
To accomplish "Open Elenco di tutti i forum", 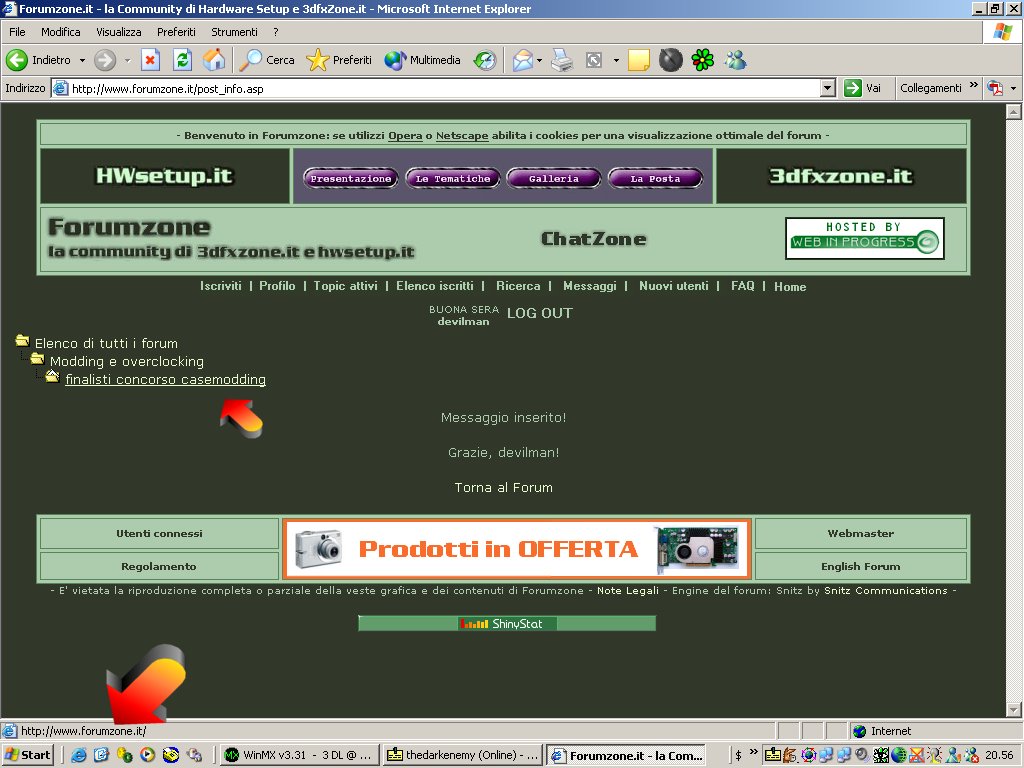I will click(x=106, y=344).
